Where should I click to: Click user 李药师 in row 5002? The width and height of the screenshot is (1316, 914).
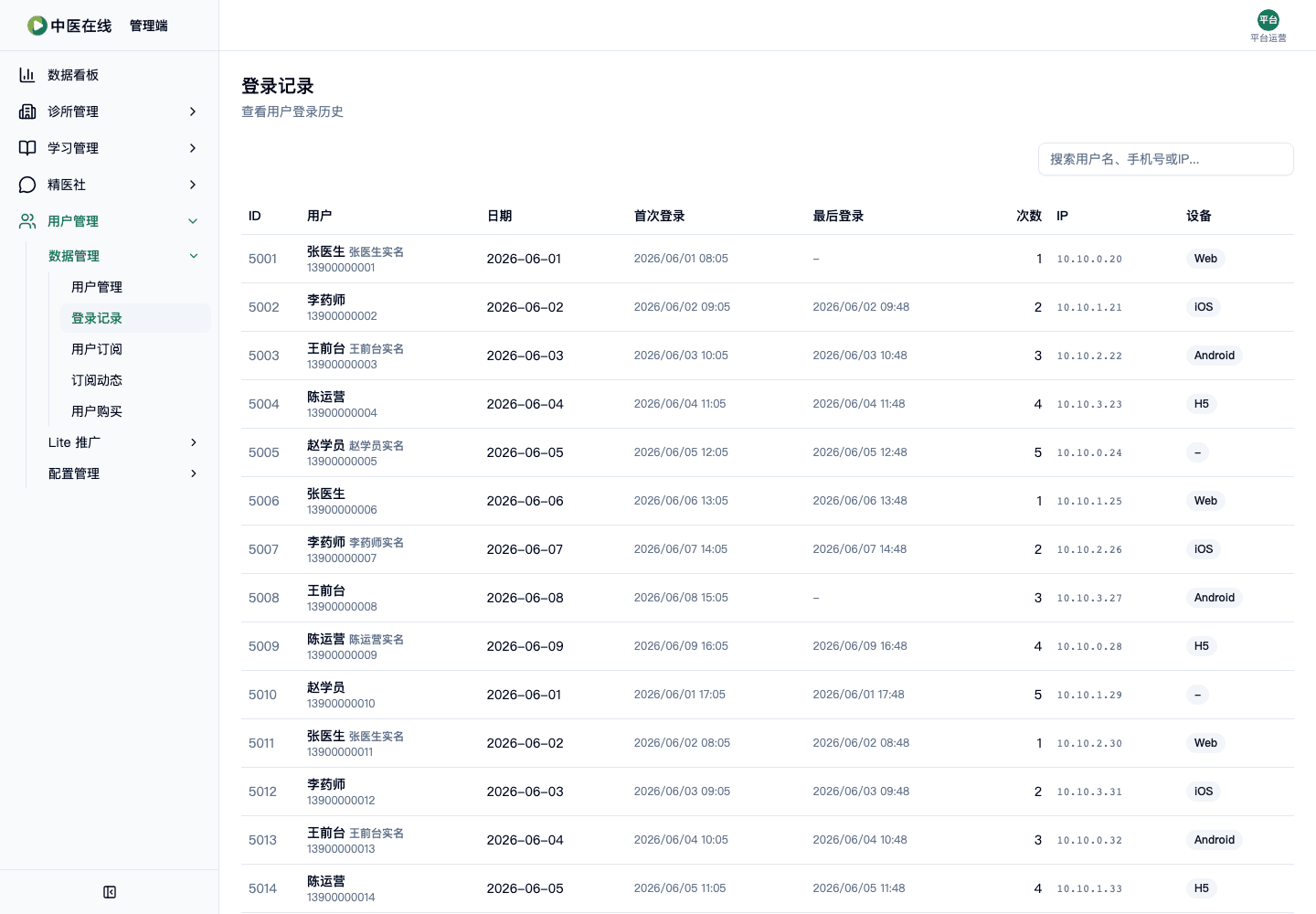point(326,300)
